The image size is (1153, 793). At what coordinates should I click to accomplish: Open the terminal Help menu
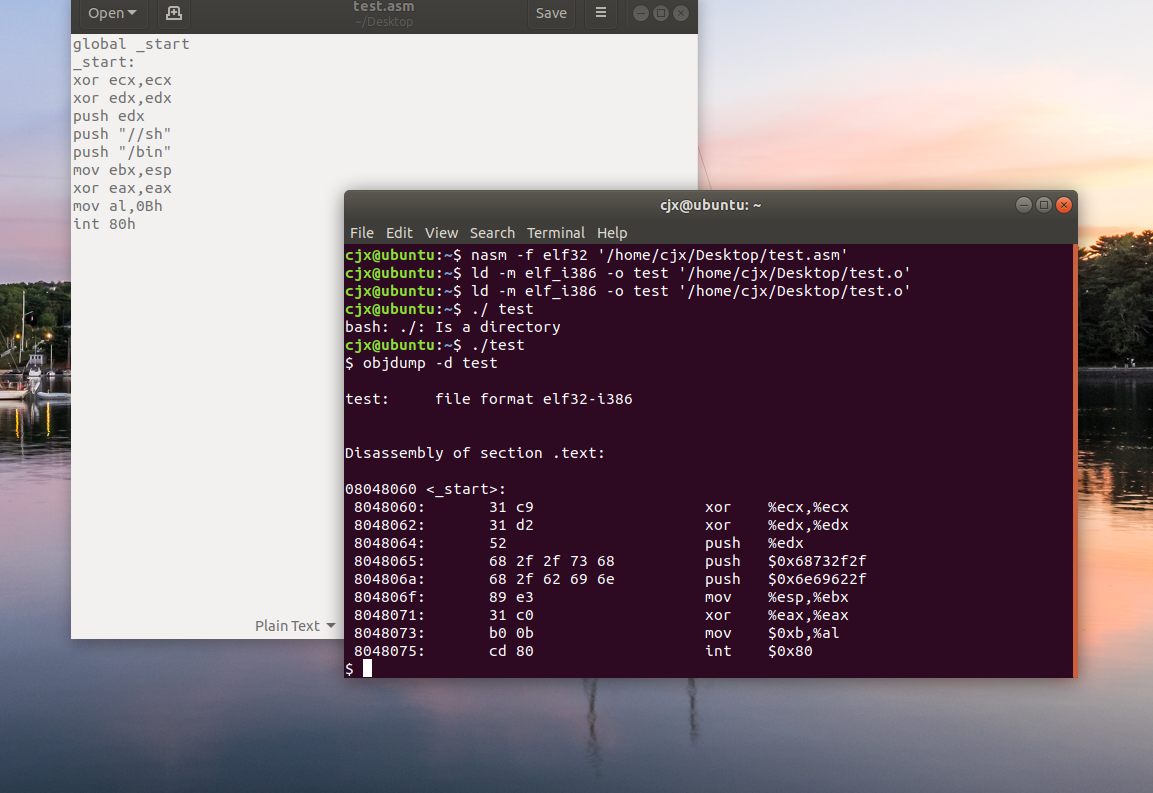click(x=612, y=232)
